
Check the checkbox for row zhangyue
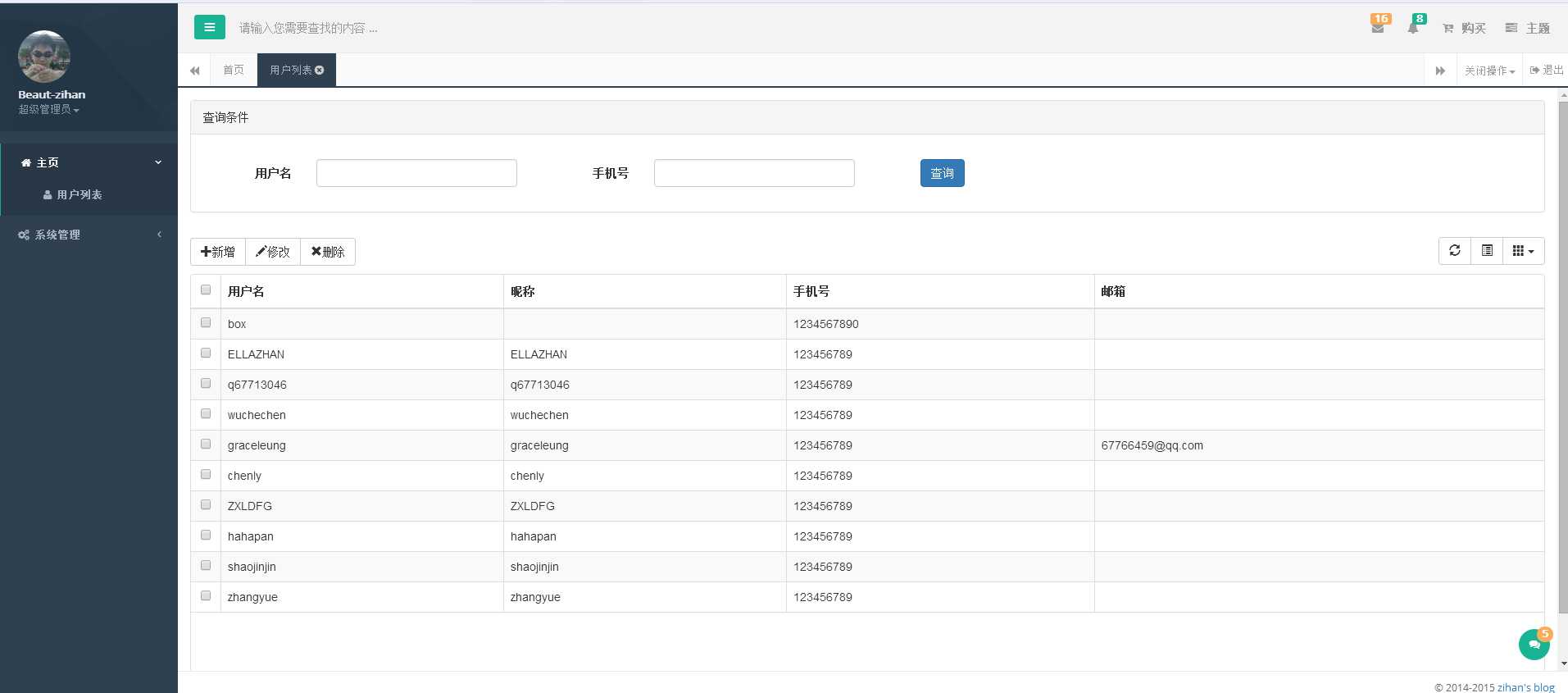pyautogui.click(x=206, y=596)
